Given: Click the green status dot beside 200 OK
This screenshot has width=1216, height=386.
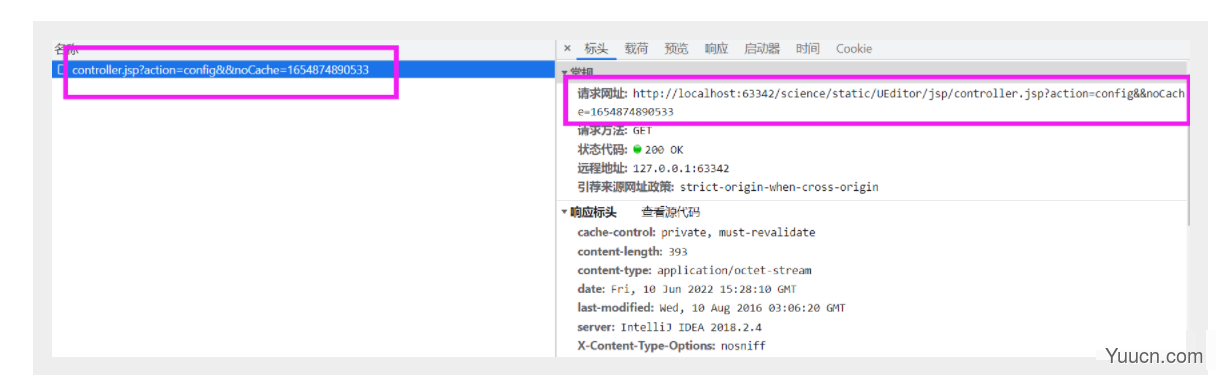Looking at the screenshot, I should pos(637,149).
